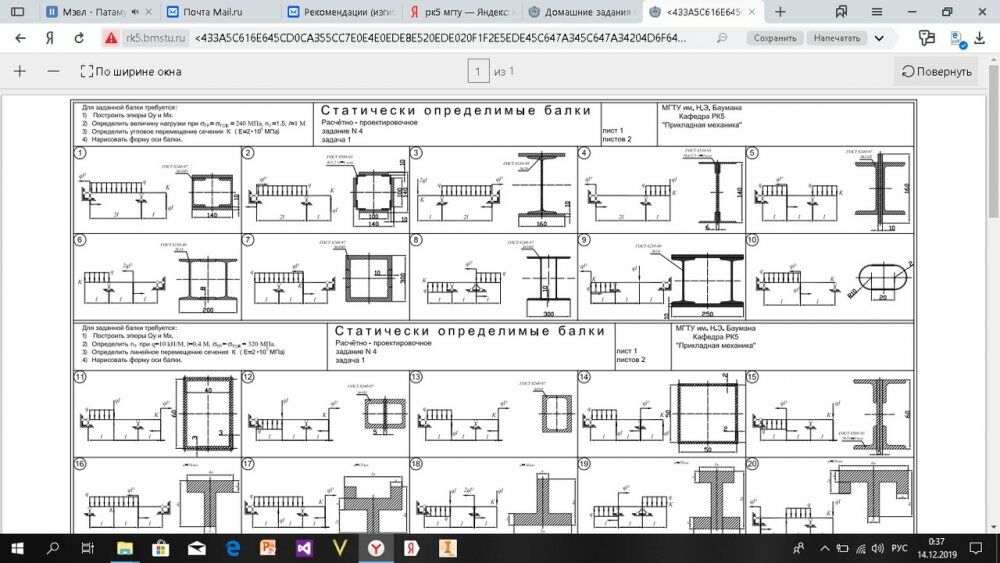Click beam problem number 10 diagram
This screenshot has height=563, width=1000.
[830, 277]
